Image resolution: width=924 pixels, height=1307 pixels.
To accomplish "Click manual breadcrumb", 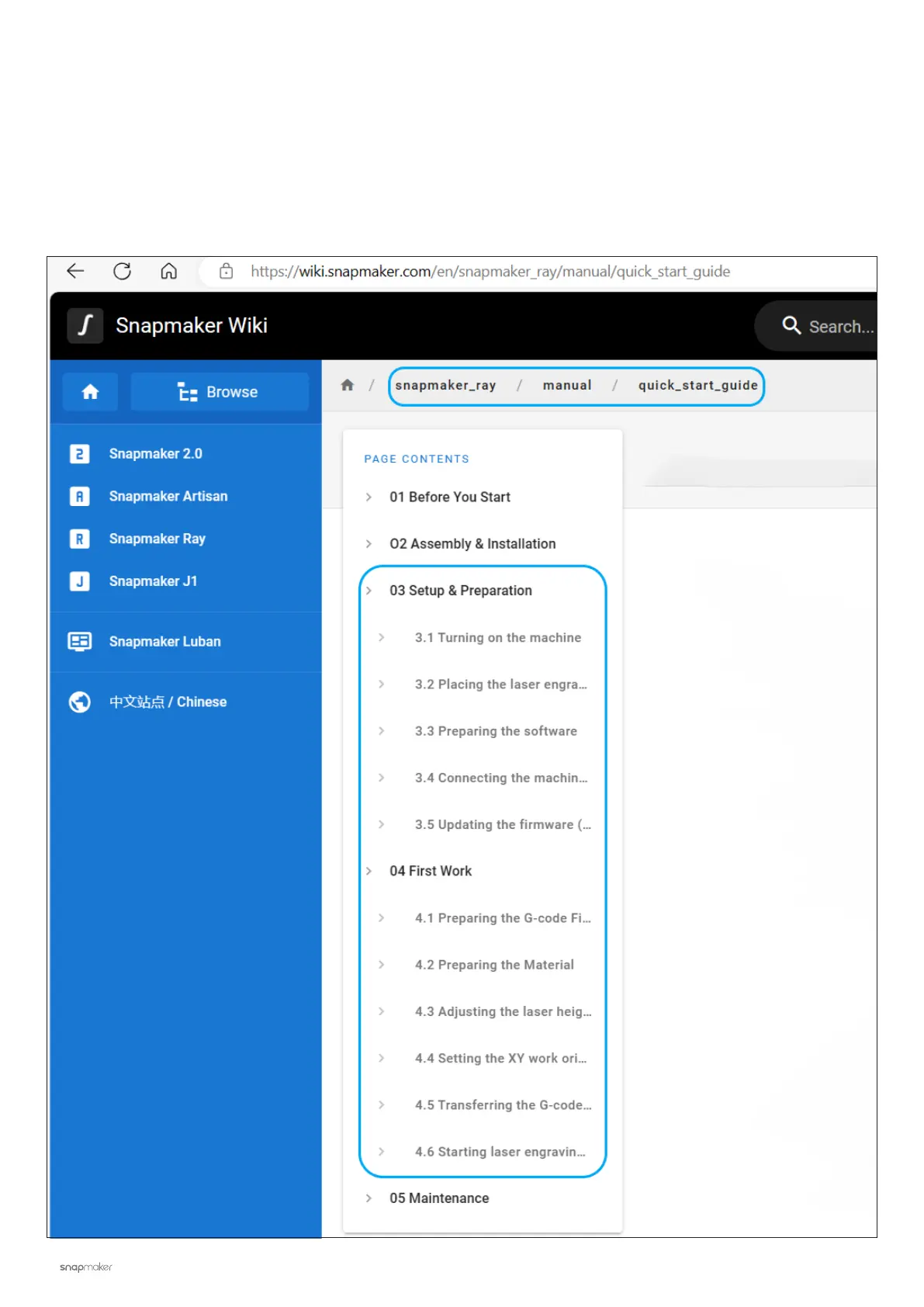I will tap(567, 385).
